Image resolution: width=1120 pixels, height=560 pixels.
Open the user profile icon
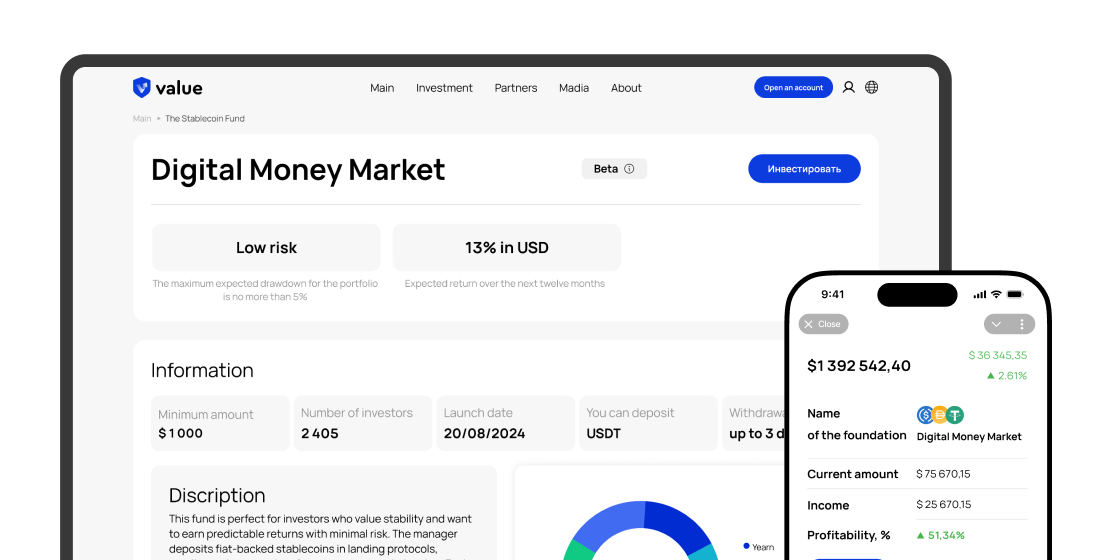[x=849, y=87]
